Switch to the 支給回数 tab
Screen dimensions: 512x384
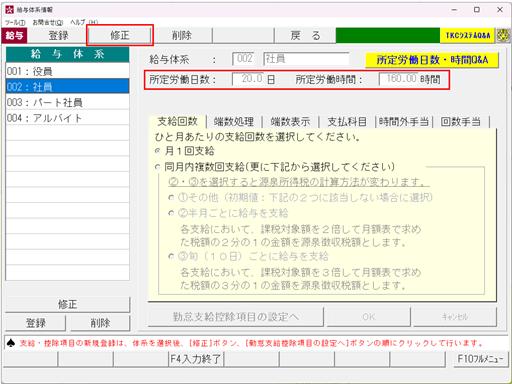coord(177,122)
